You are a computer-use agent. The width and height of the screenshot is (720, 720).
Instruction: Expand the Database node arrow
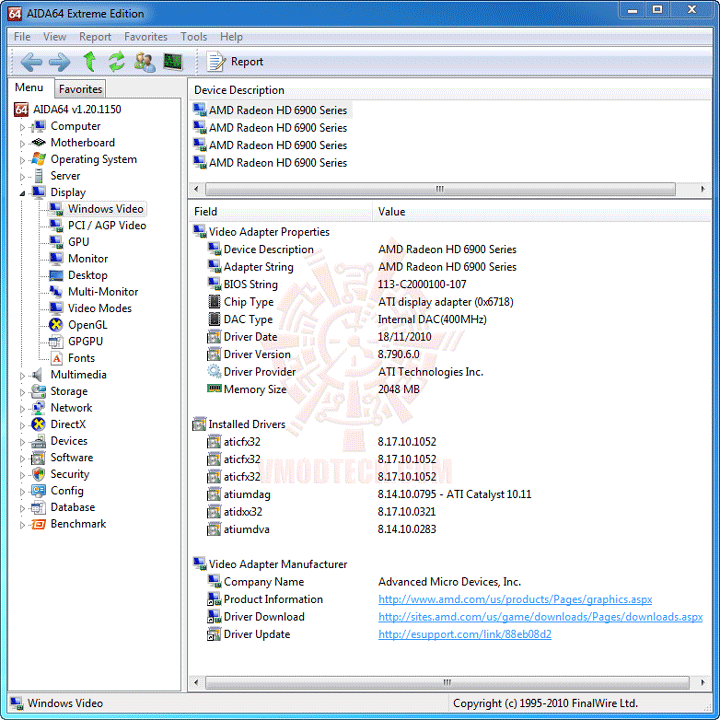22,508
